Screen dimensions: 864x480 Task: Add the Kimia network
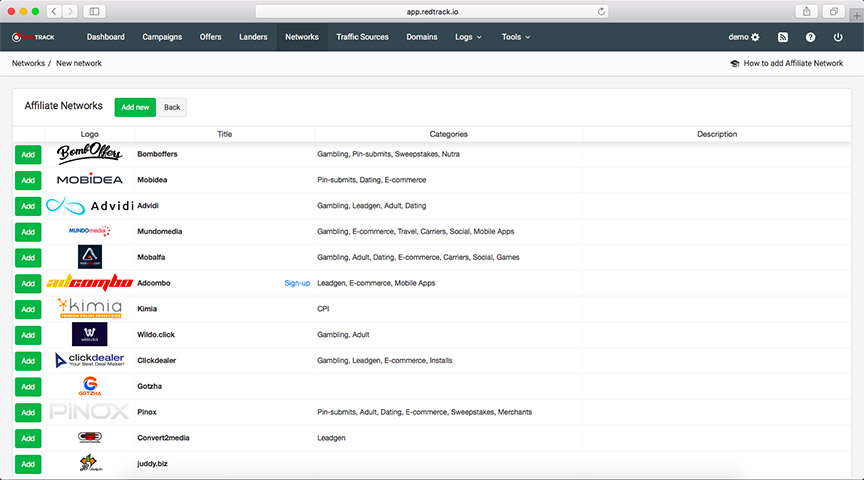28,309
